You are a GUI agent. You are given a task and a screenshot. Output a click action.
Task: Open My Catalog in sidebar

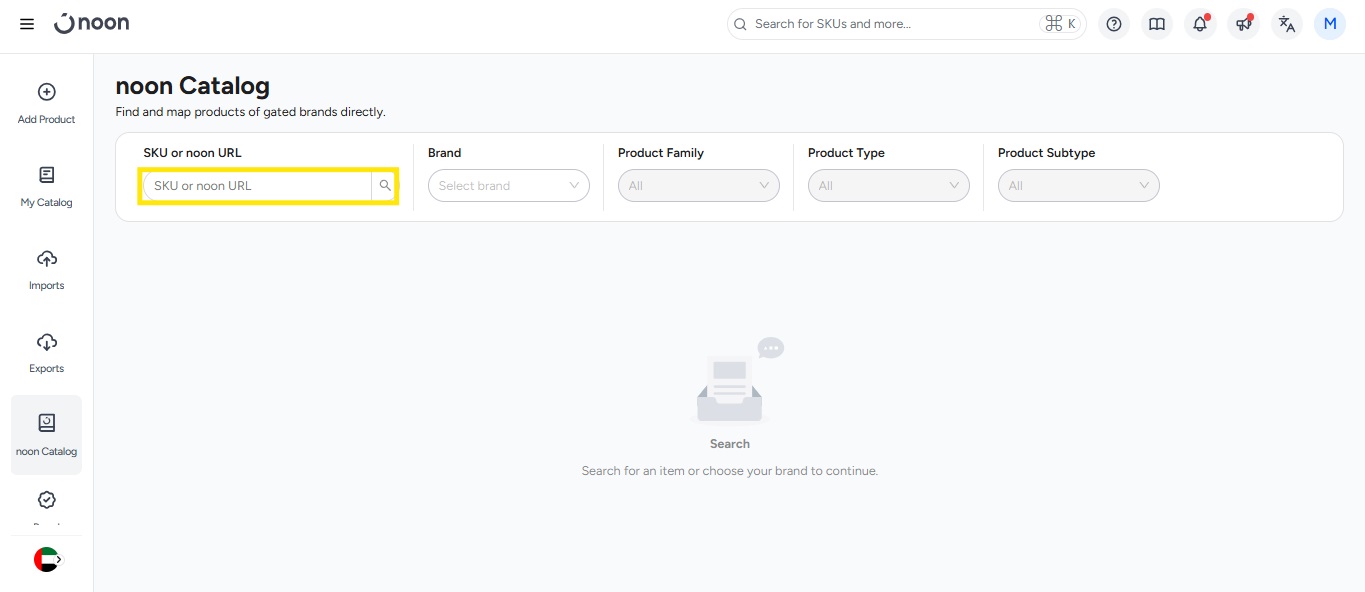(47, 186)
